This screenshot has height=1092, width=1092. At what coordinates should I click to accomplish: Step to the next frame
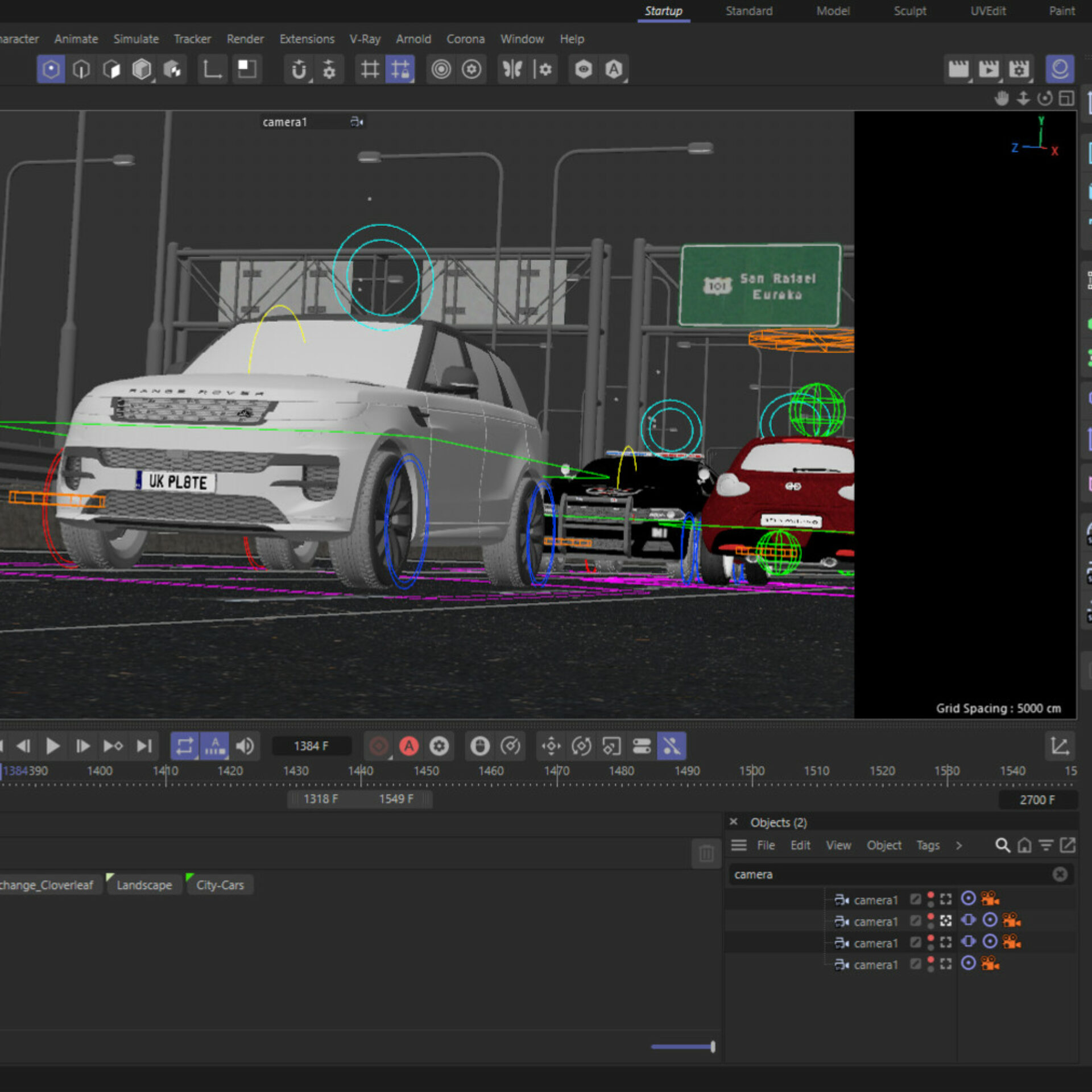(82, 746)
